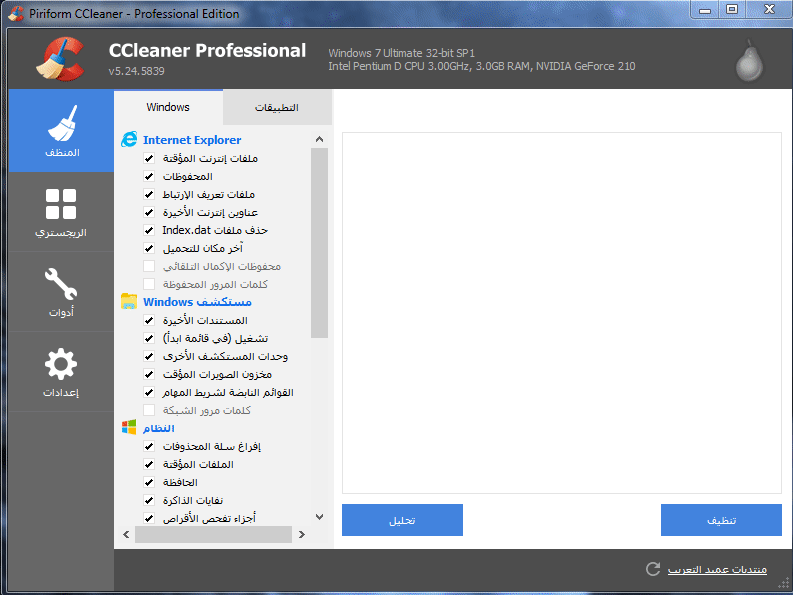Click the scroll down arrow in list
The height and width of the screenshot is (595, 793).
click(319, 517)
